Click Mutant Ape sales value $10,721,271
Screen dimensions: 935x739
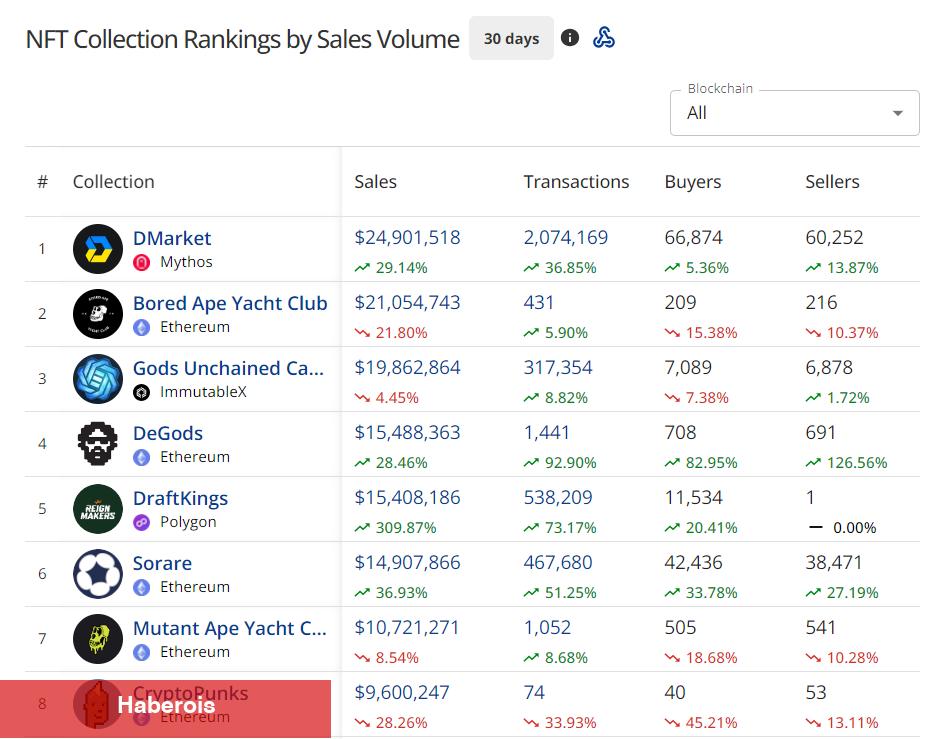[407, 628]
